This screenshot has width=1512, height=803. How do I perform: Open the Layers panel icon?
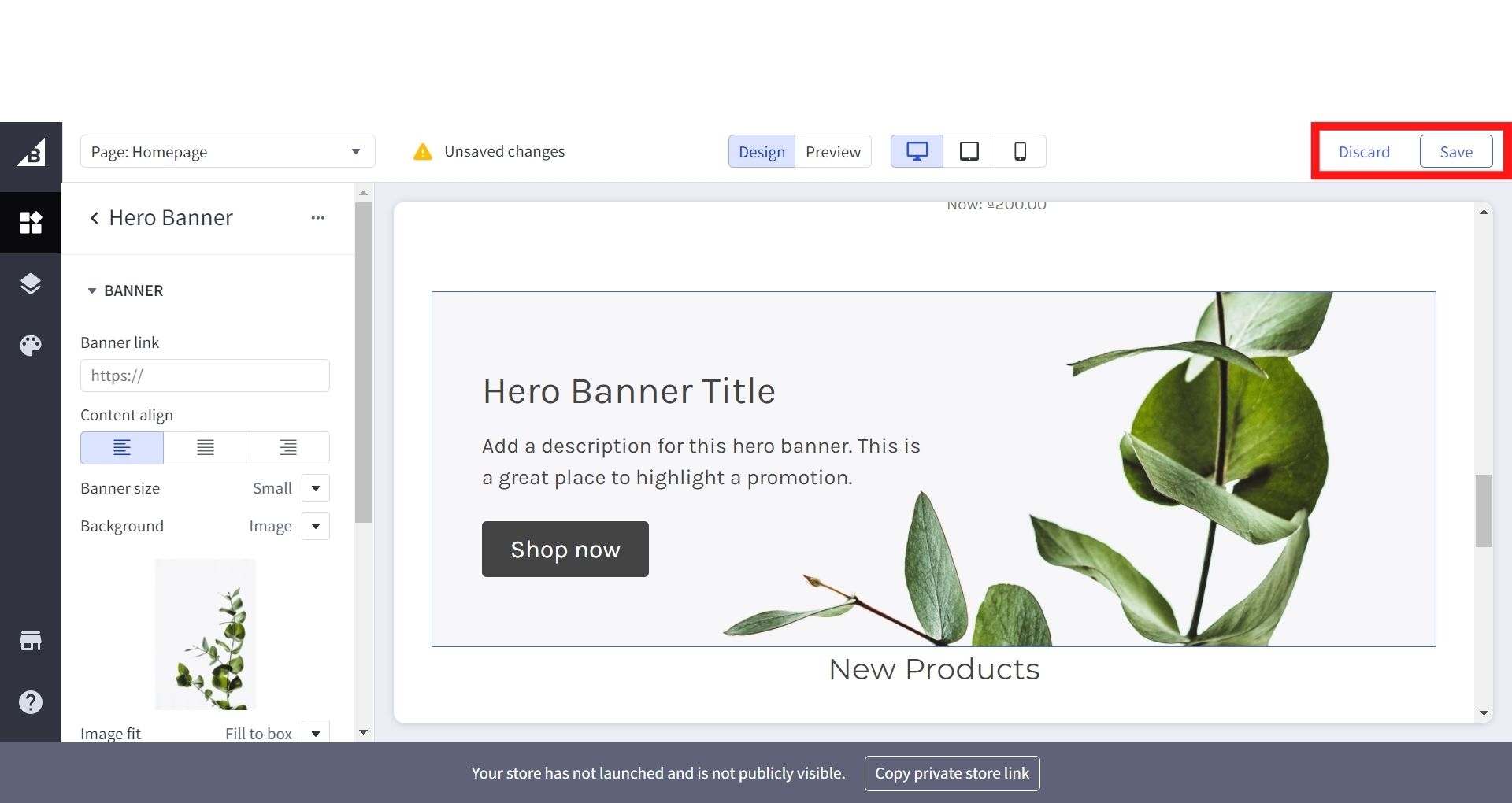click(x=31, y=283)
